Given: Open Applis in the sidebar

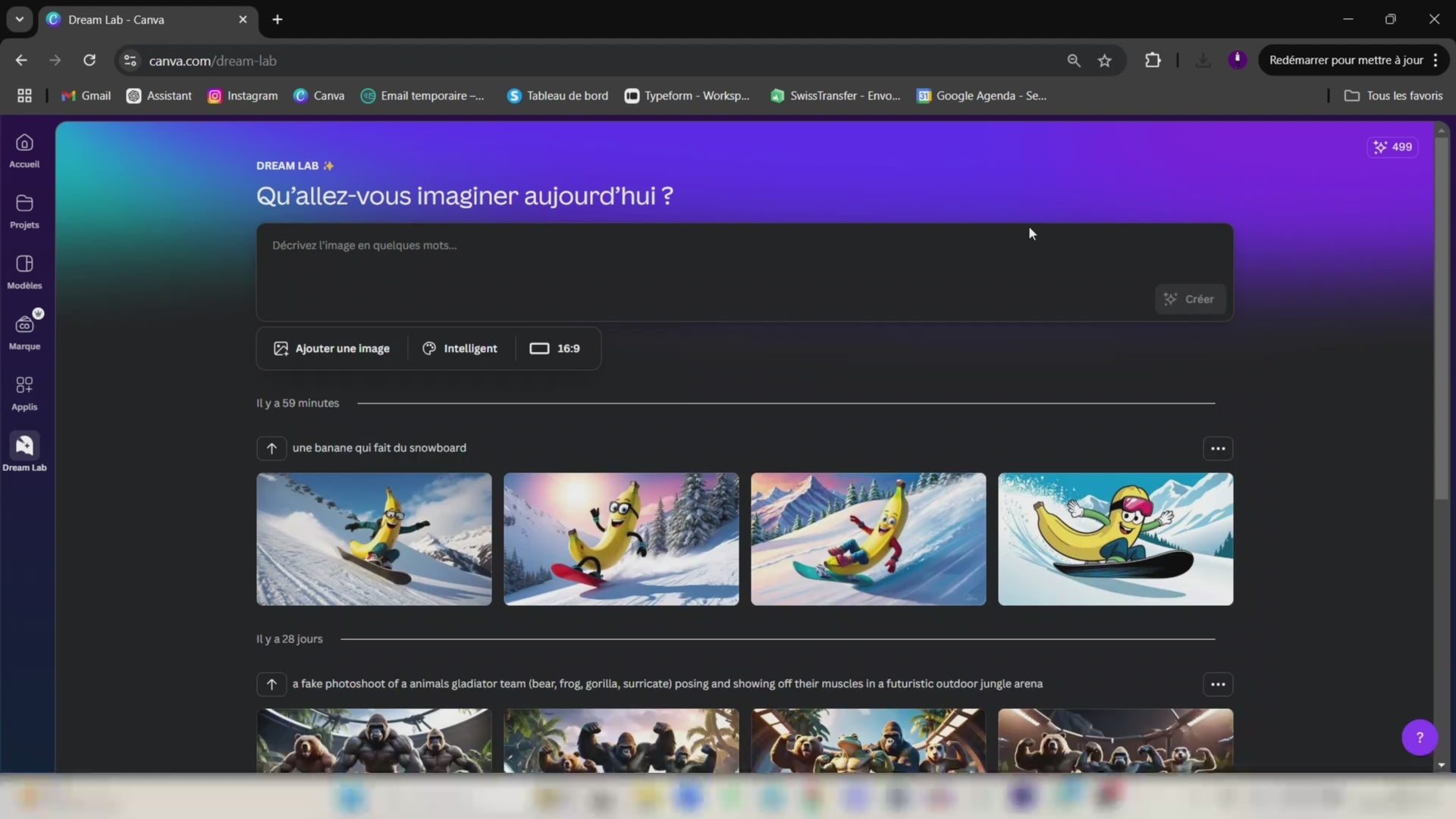Looking at the screenshot, I should pos(24,394).
